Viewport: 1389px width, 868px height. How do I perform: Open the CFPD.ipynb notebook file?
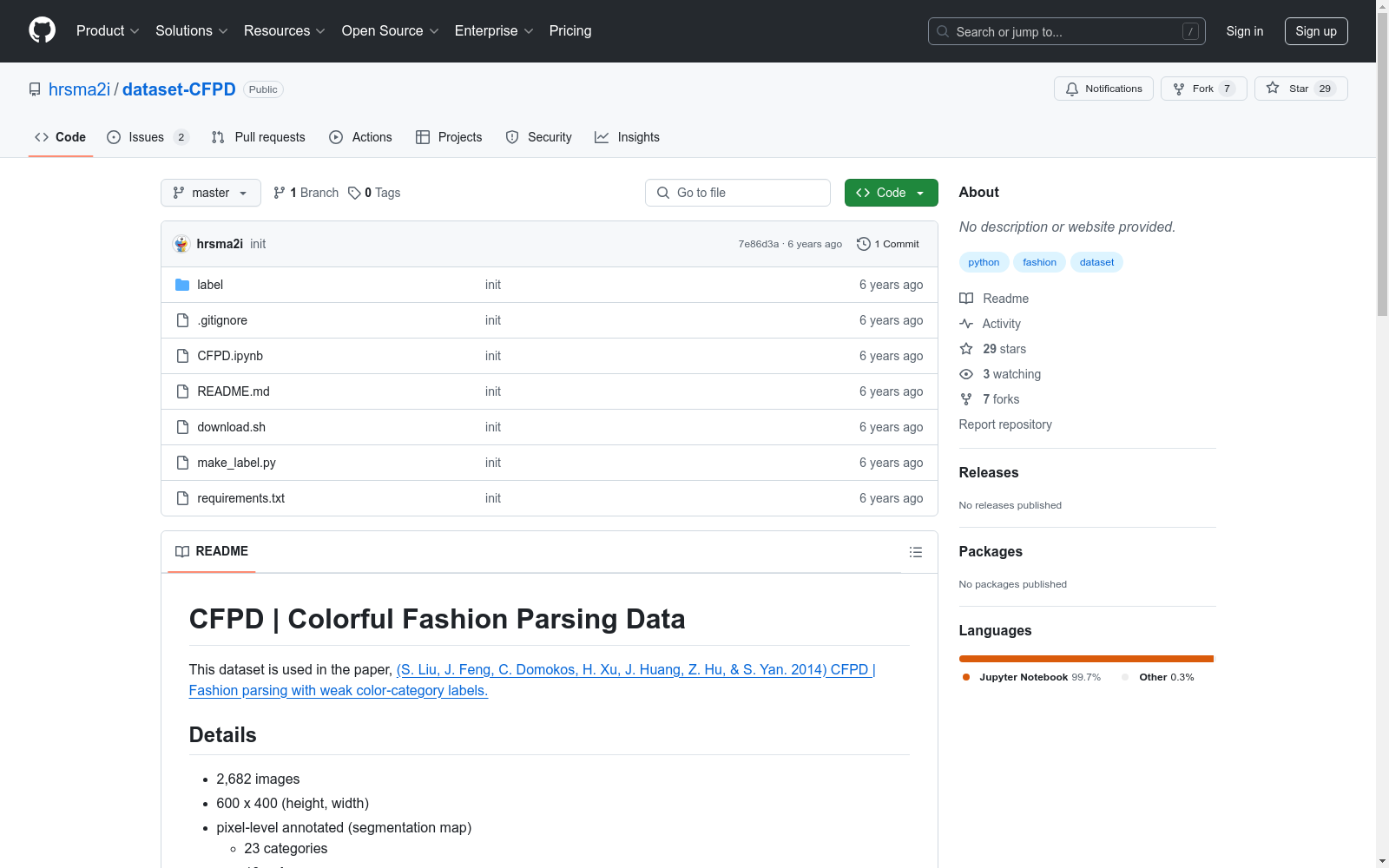tap(230, 356)
